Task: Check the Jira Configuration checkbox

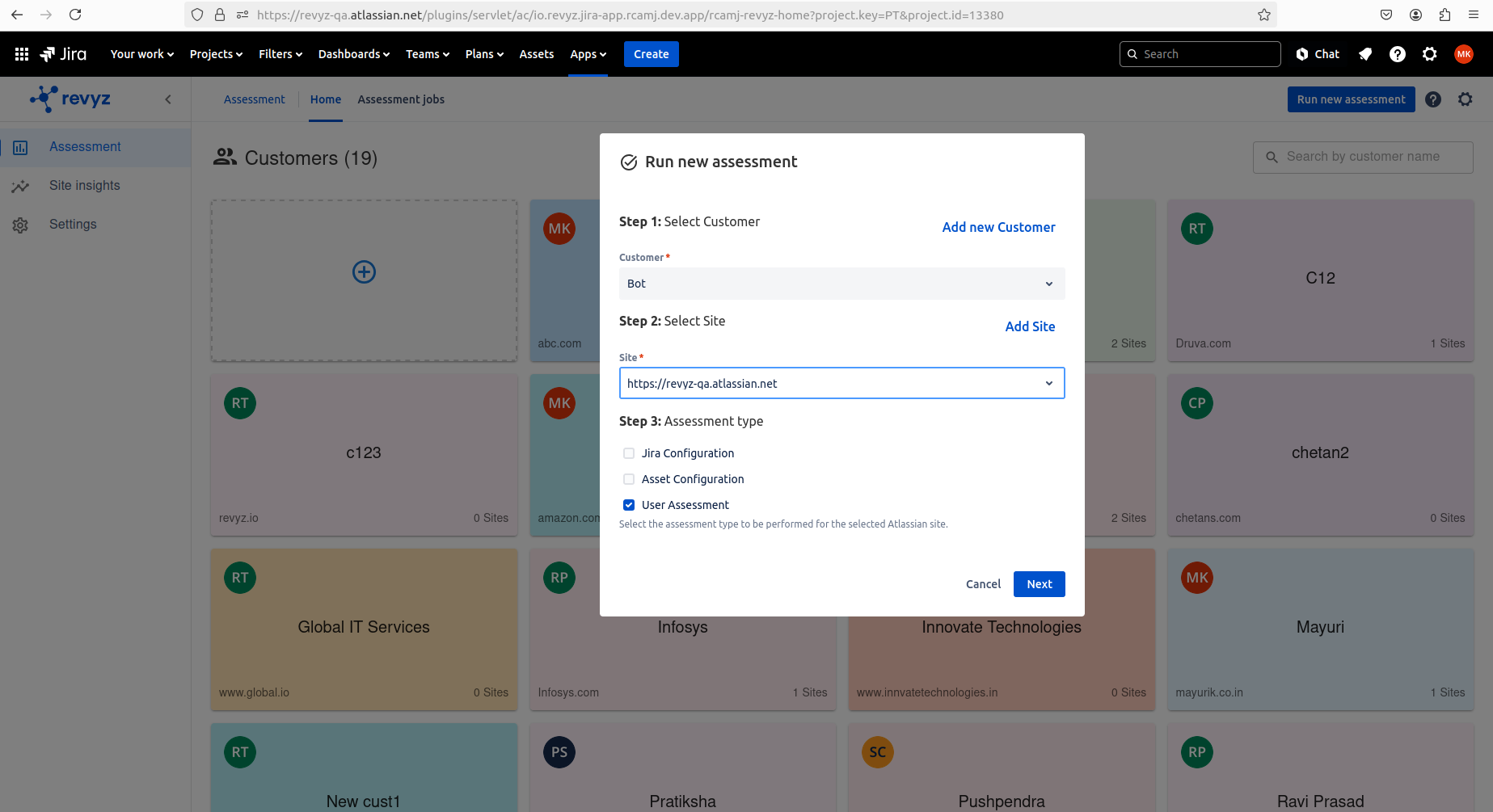Action: click(629, 453)
